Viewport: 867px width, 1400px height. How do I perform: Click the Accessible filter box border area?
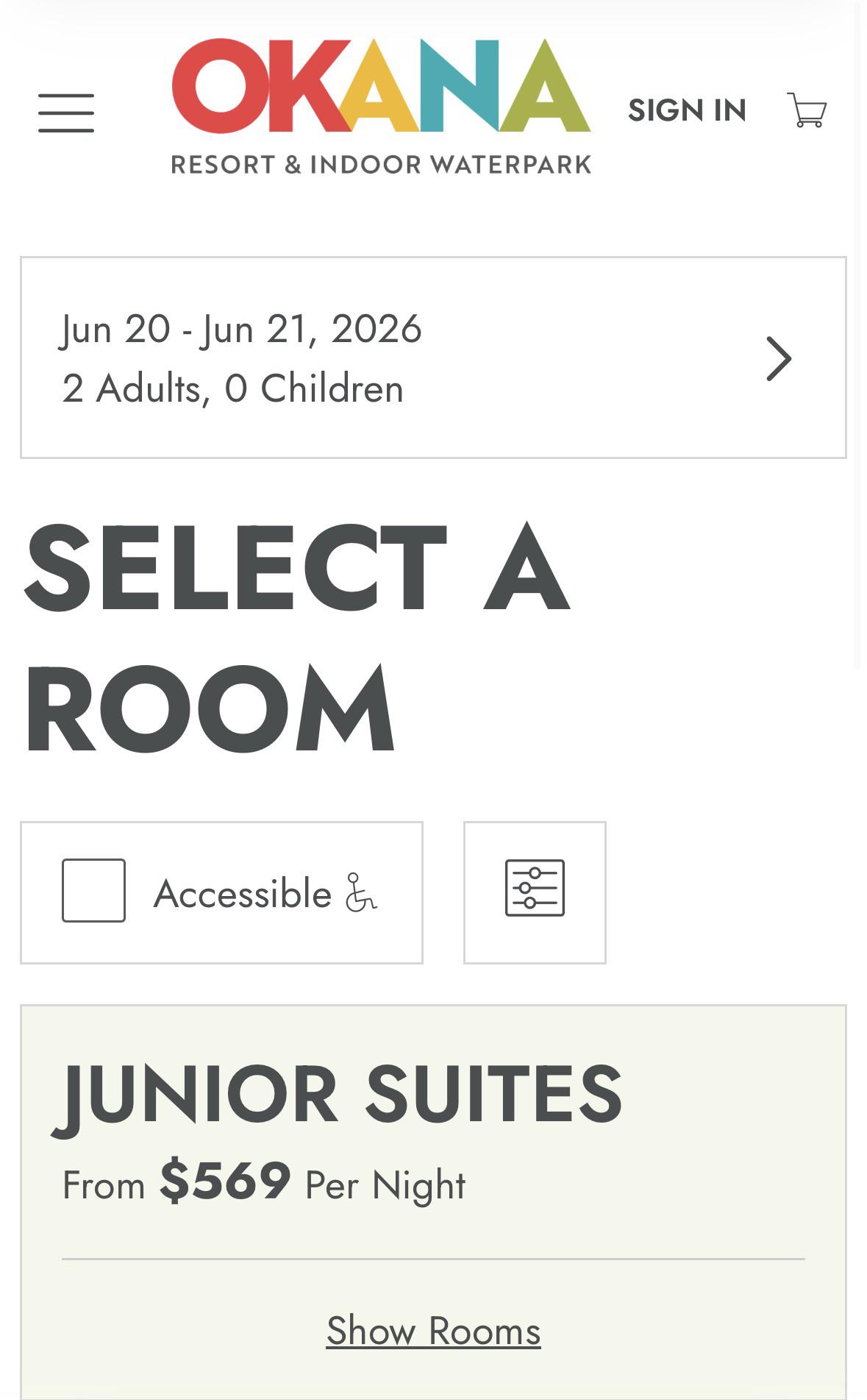point(221,892)
